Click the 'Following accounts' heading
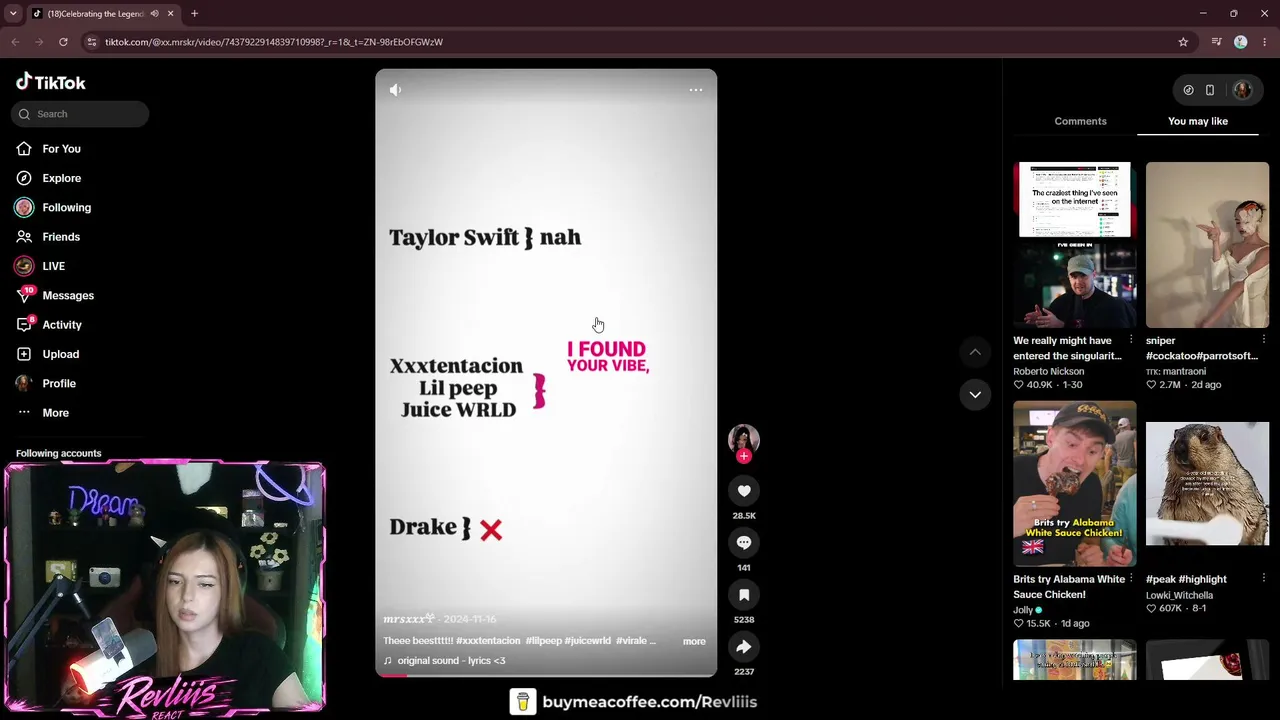Viewport: 1280px width, 720px height. [59, 454]
